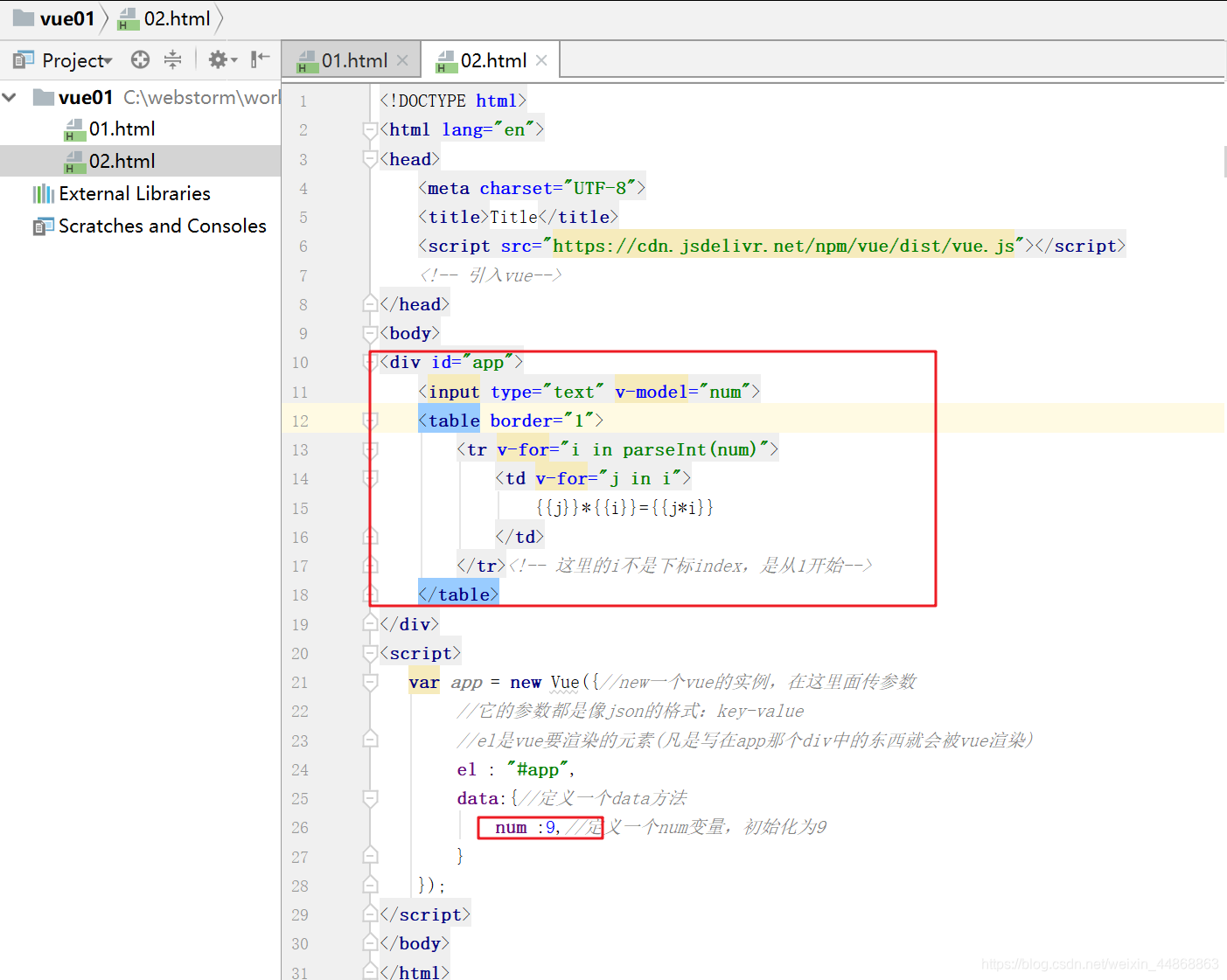Click the num :9 data property

[526, 827]
